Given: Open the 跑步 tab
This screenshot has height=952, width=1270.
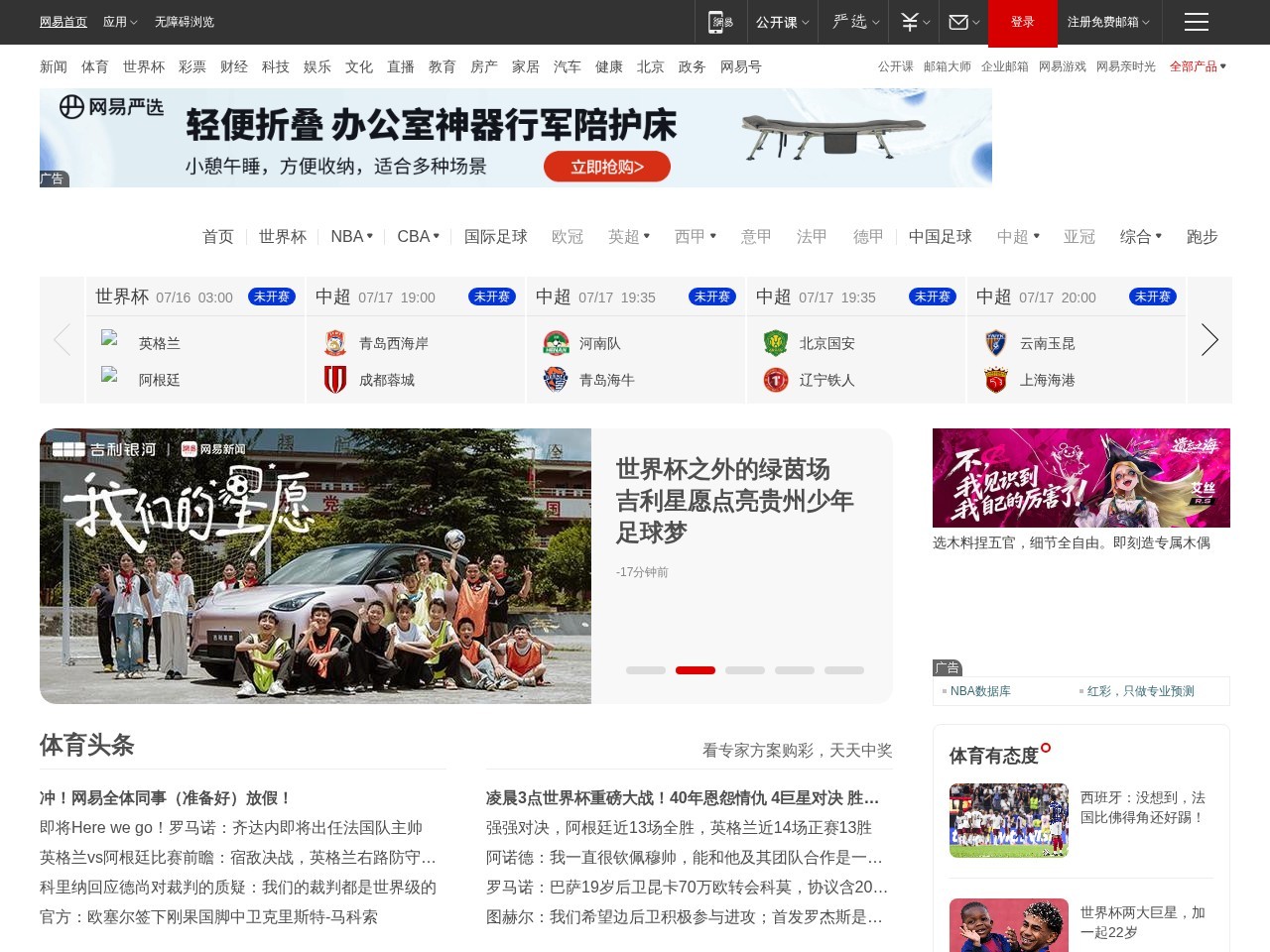Looking at the screenshot, I should point(1203,236).
